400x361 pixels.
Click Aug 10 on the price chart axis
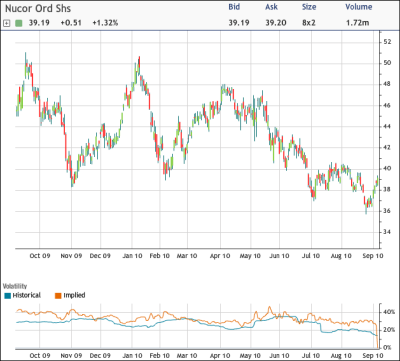pos(341,256)
